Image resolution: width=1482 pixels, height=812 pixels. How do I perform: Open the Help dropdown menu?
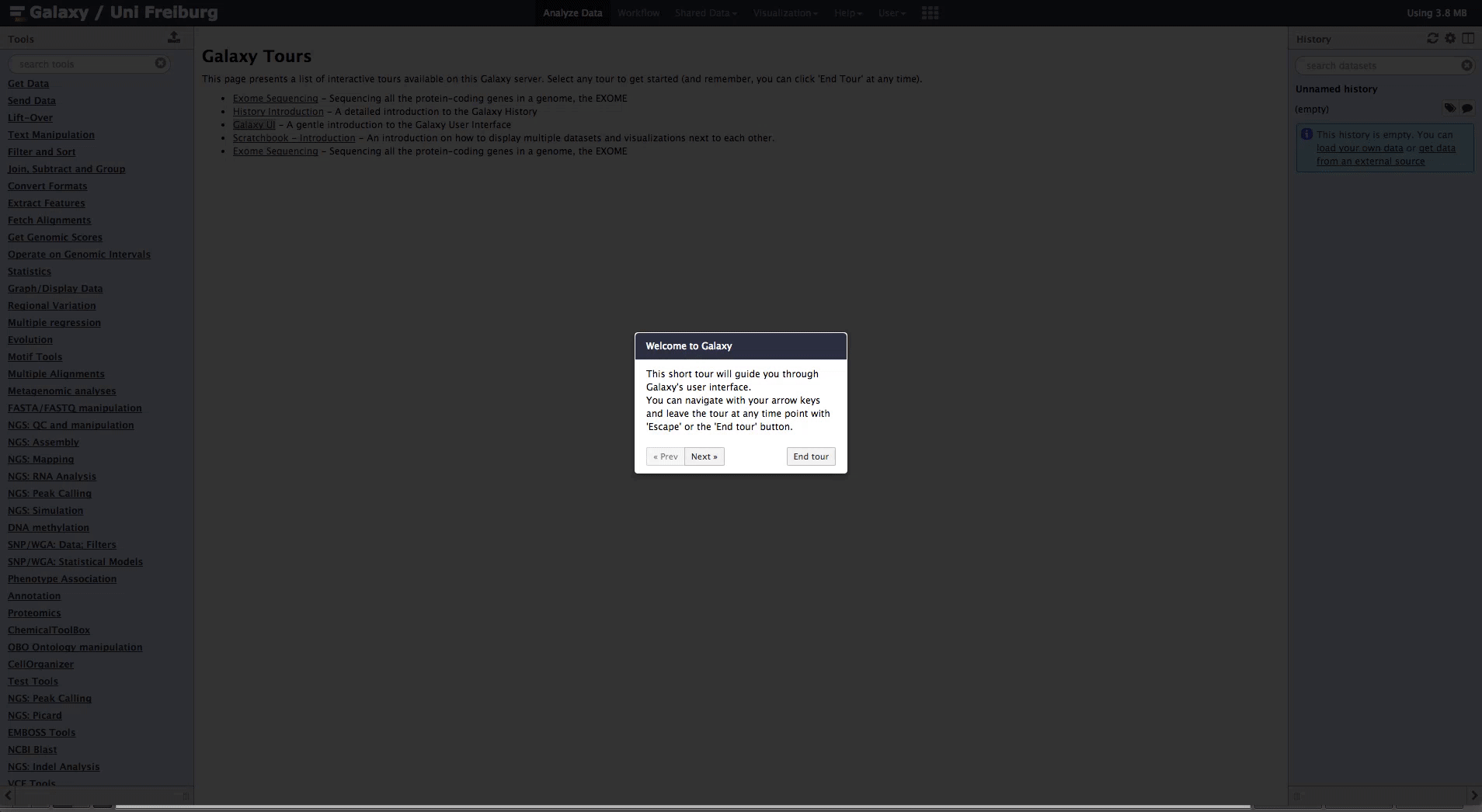point(848,13)
